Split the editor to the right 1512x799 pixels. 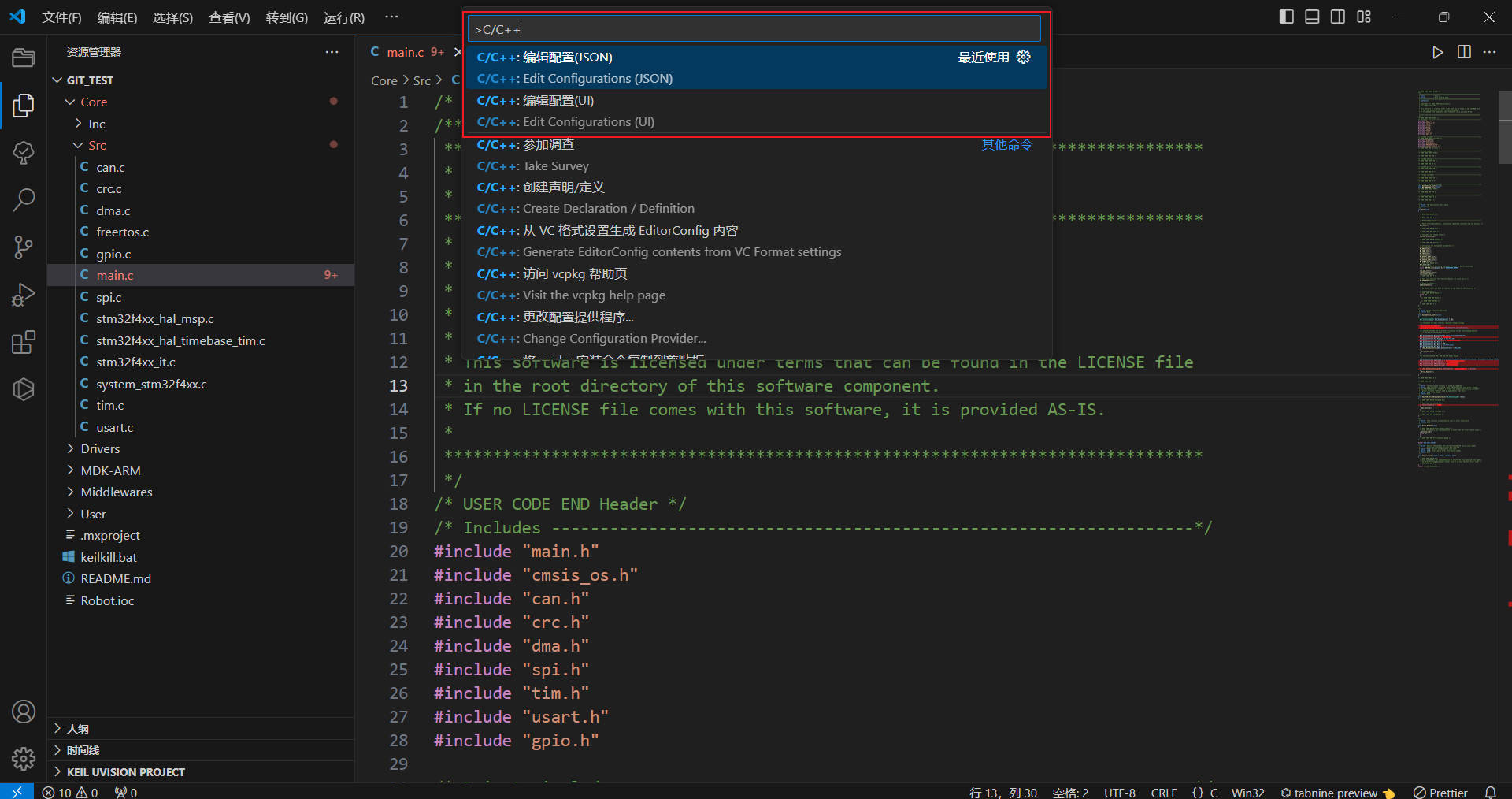(1464, 52)
